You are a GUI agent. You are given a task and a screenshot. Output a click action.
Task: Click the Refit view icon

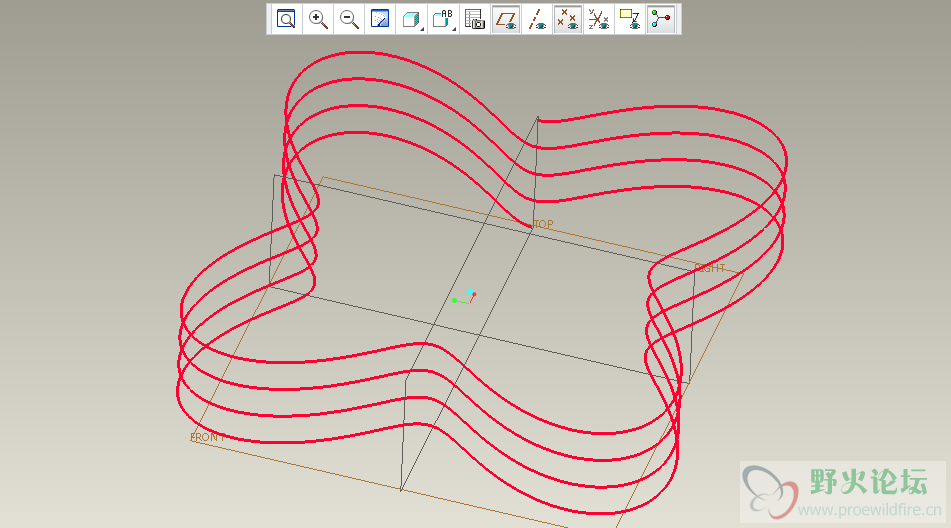pos(286,19)
